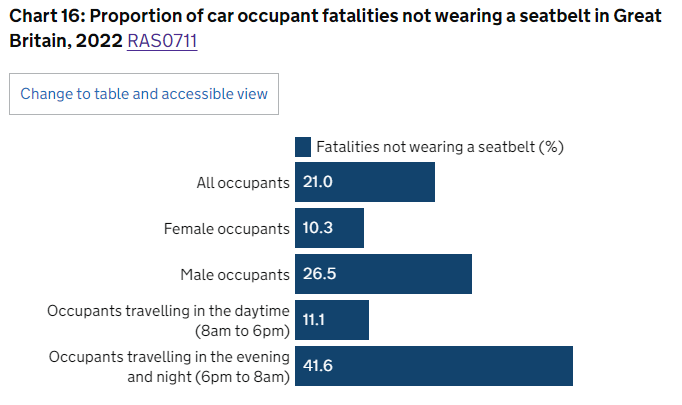Image resolution: width=682 pixels, height=405 pixels.
Task: Click the dark blue legend color square
Action: 303,147
